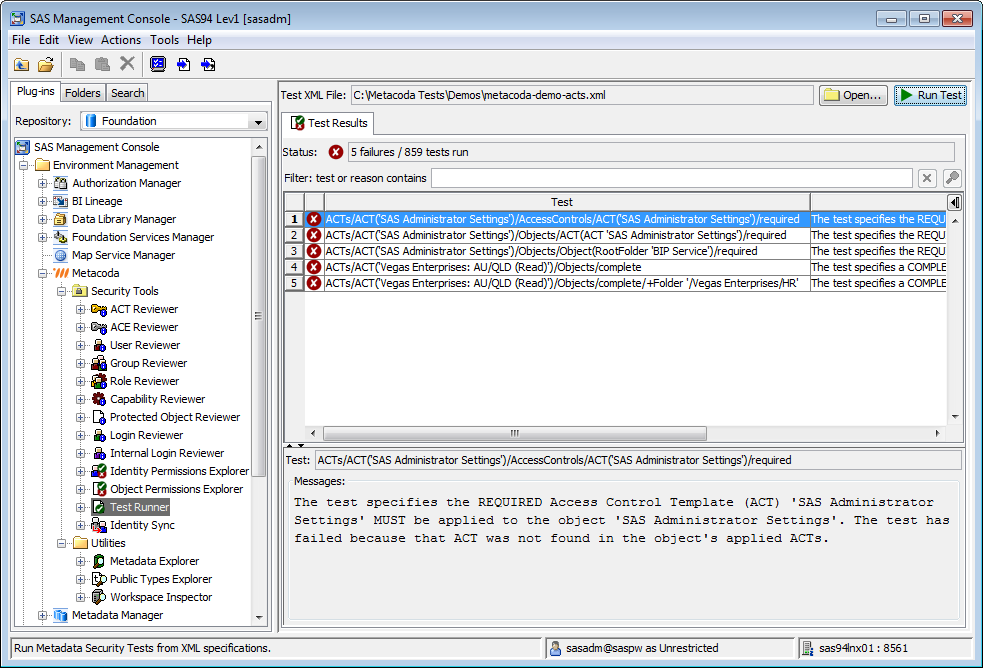Click the delete X toolbar icon
Screen dimensions: 983x668
127,63
